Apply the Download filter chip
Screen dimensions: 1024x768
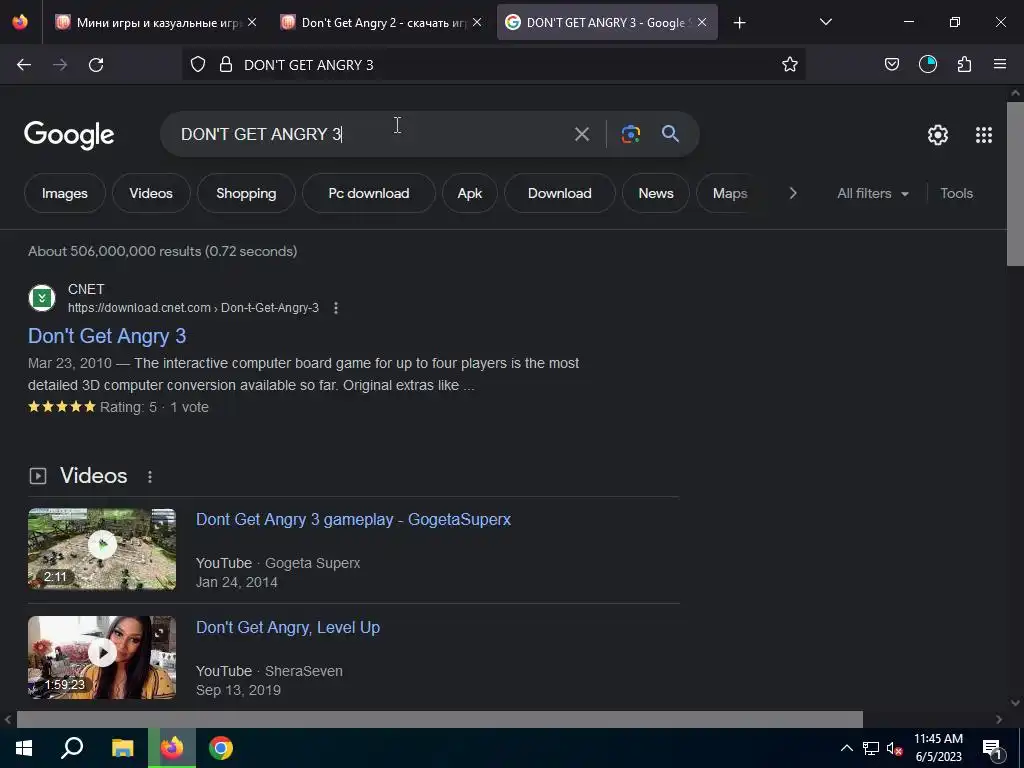pyautogui.click(x=560, y=193)
